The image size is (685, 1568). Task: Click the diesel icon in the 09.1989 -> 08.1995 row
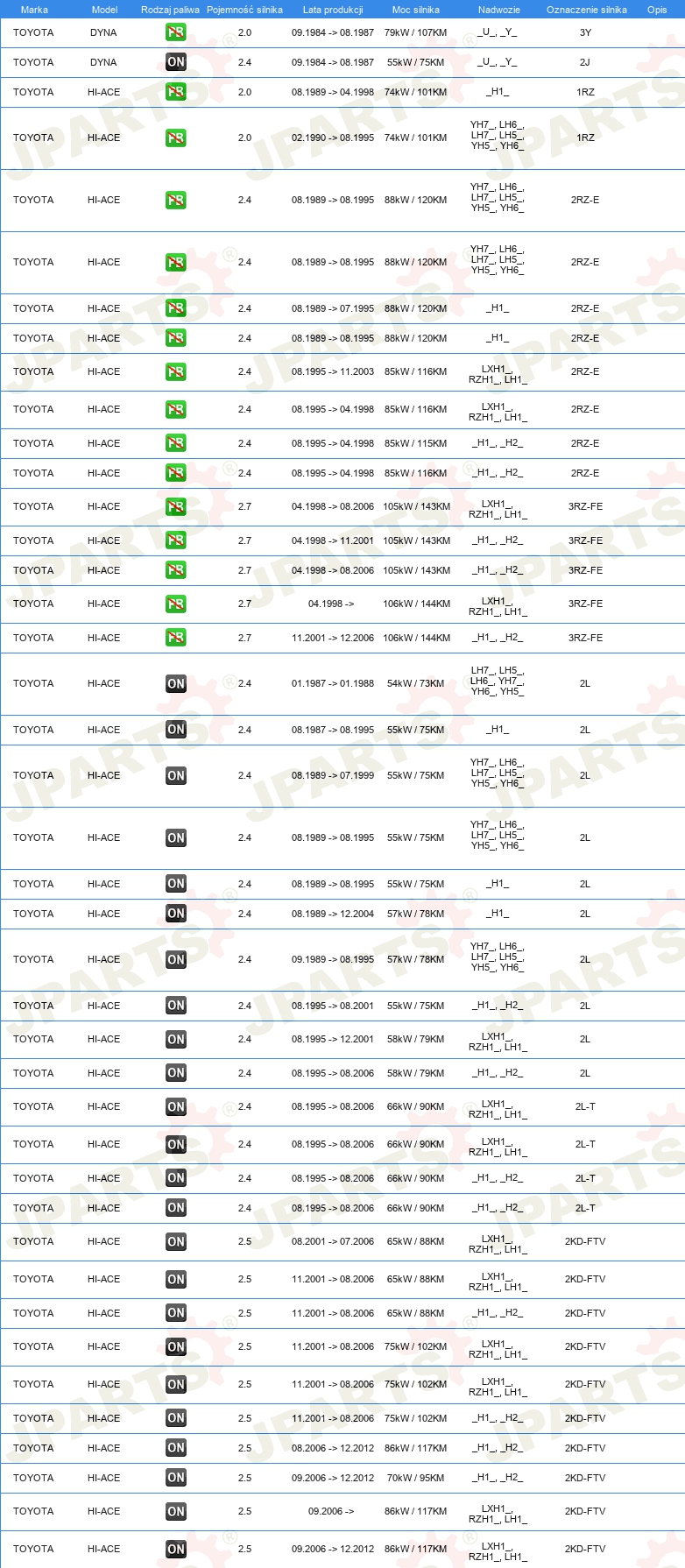[176, 959]
